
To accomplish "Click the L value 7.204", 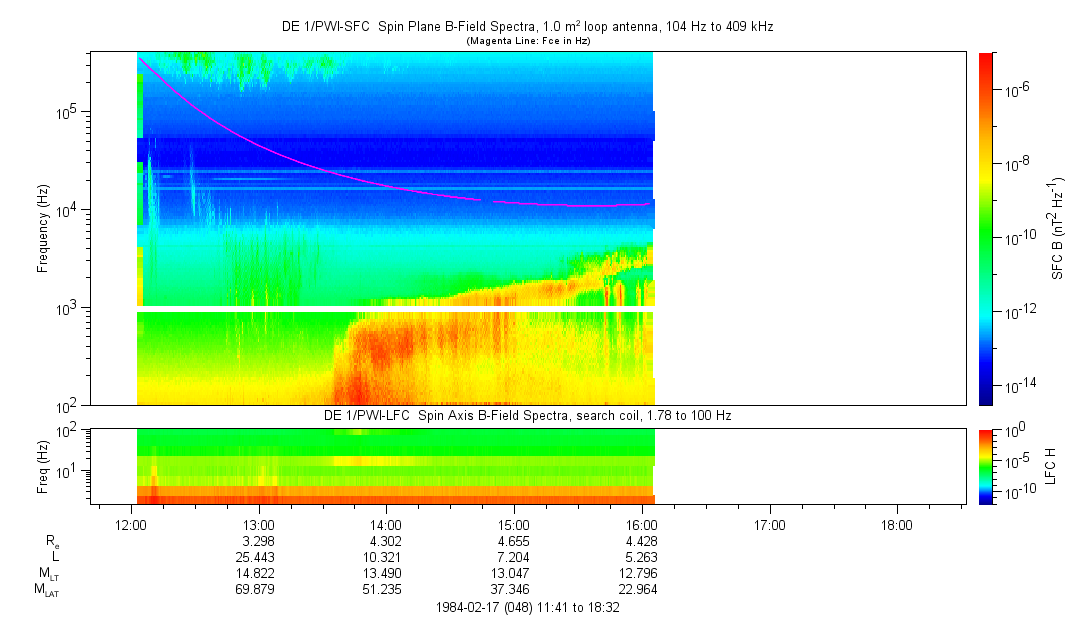I will [x=514, y=557].
